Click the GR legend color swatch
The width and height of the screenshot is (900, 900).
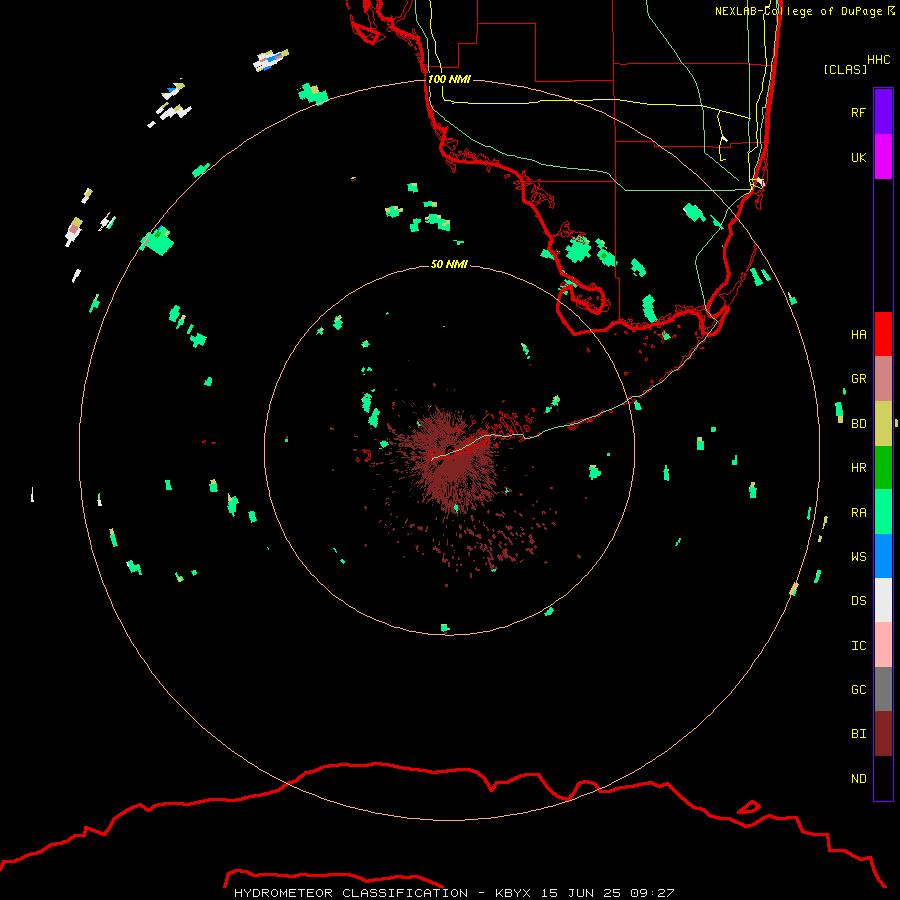pyautogui.click(x=883, y=378)
